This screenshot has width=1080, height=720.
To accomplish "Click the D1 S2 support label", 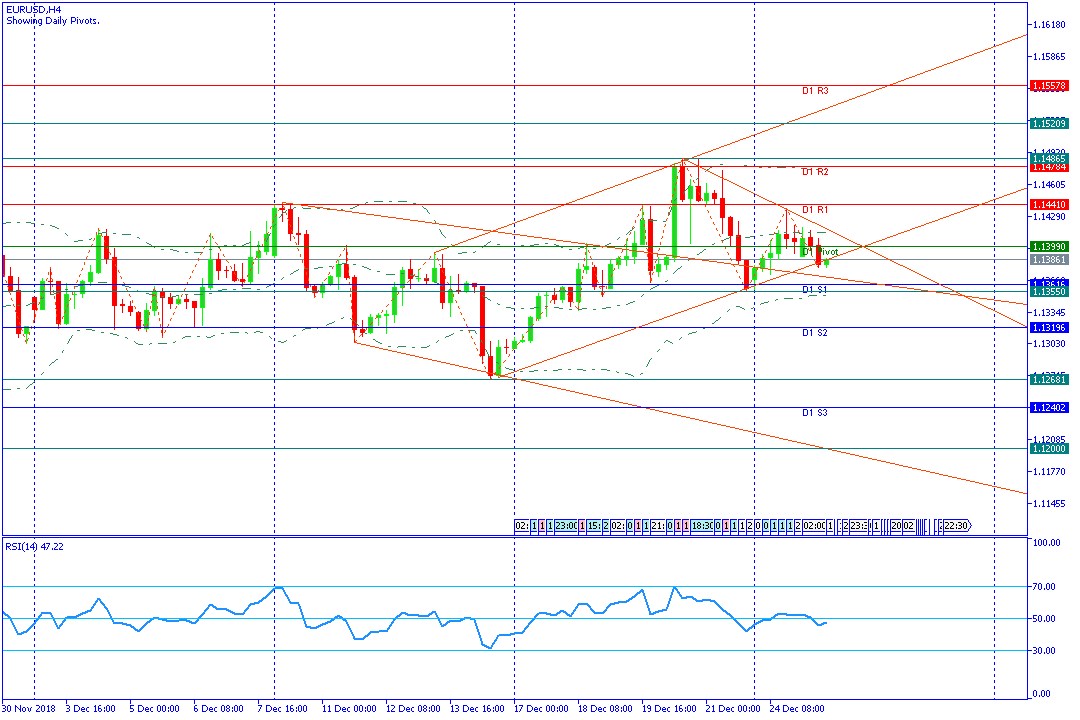I will [815, 333].
